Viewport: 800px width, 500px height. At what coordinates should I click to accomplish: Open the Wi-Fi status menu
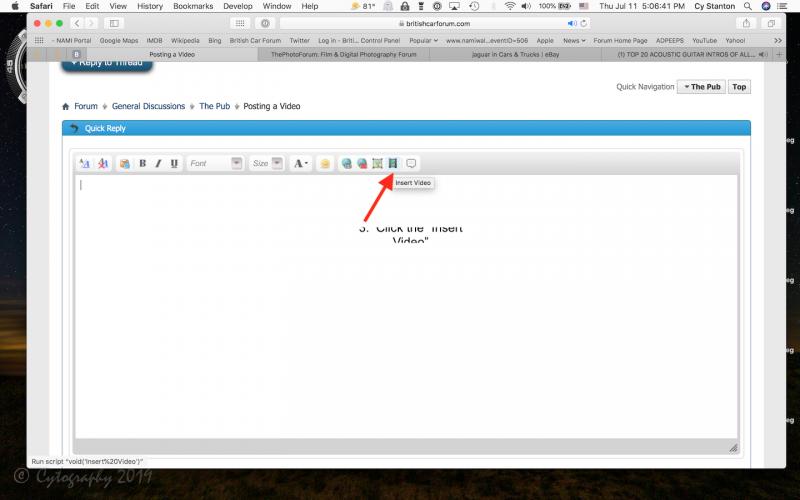tap(510, 6)
